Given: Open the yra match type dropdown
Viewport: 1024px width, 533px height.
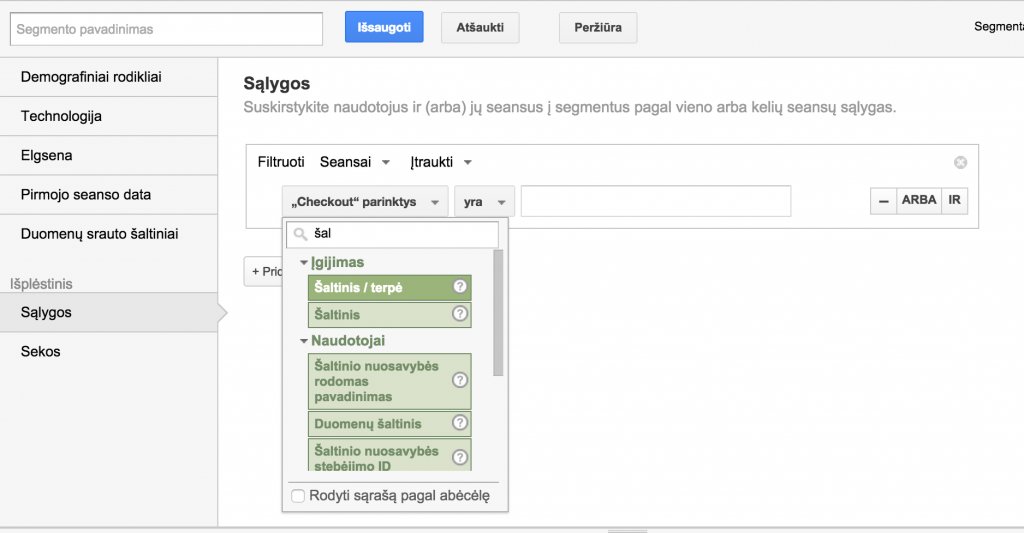Looking at the screenshot, I should pyautogui.click(x=484, y=202).
